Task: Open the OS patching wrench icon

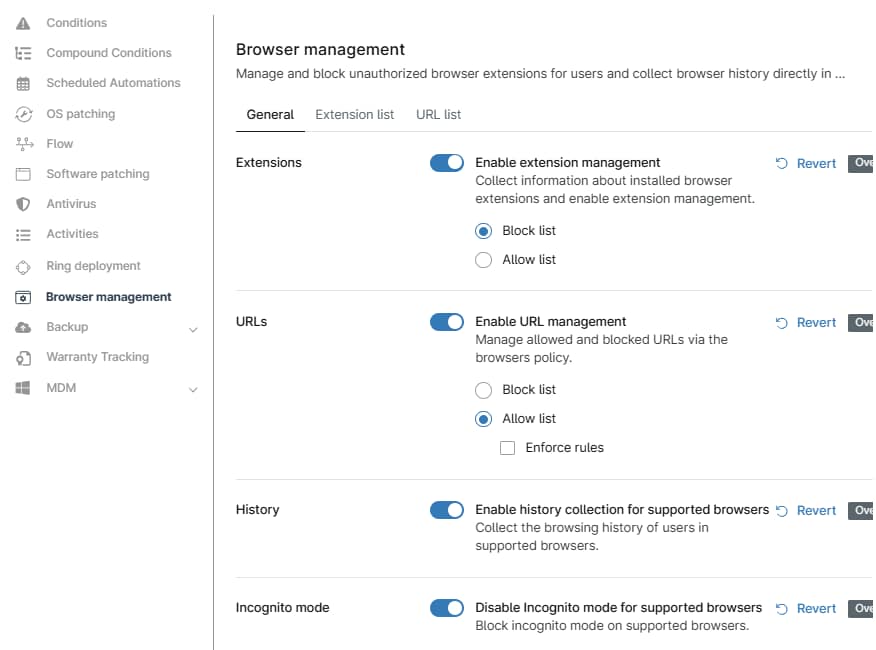Action: [23, 114]
